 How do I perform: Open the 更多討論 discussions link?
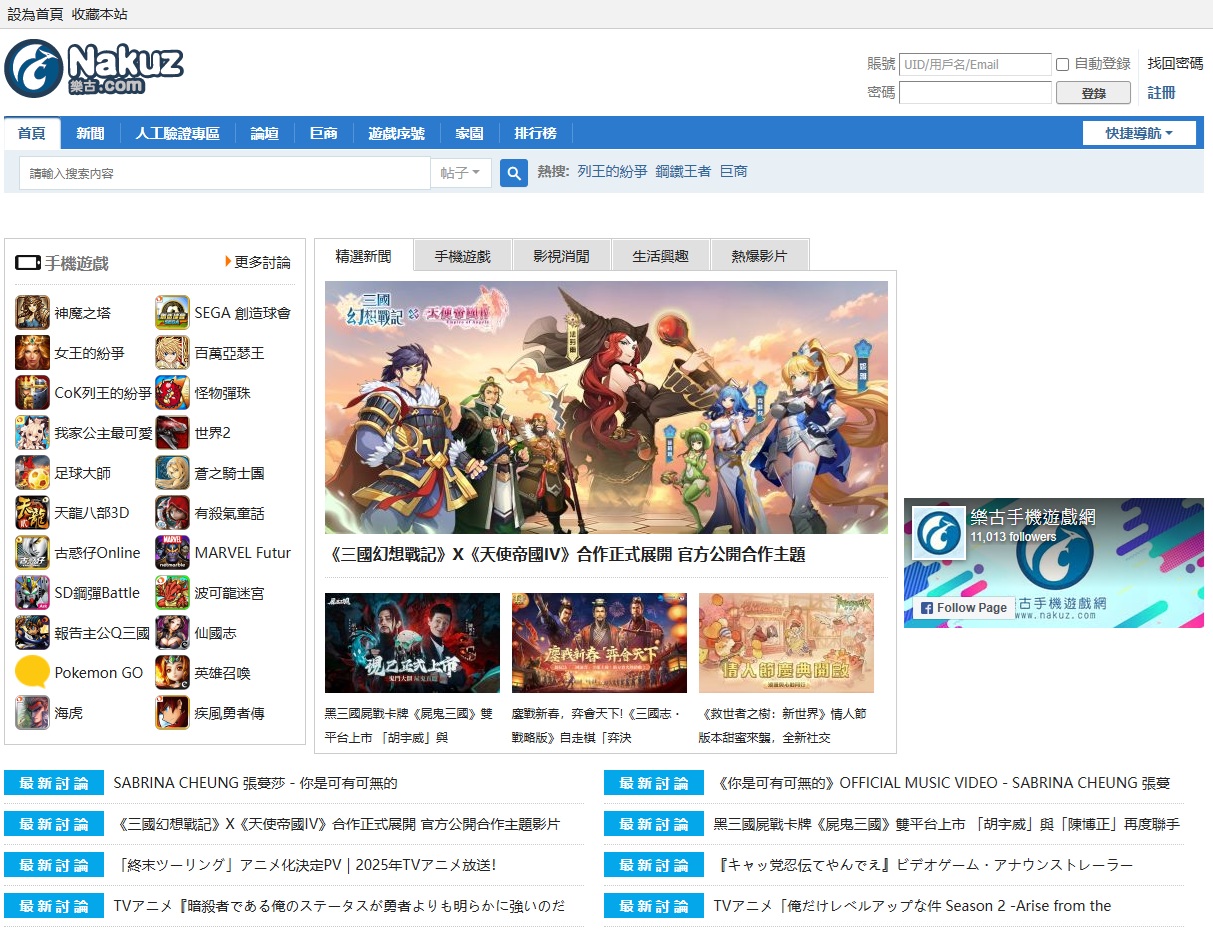click(x=261, y=261)
